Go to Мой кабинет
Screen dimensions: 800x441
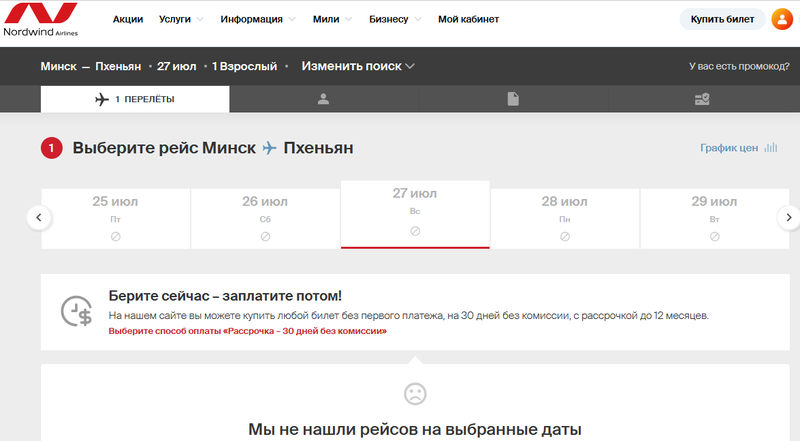468,20
